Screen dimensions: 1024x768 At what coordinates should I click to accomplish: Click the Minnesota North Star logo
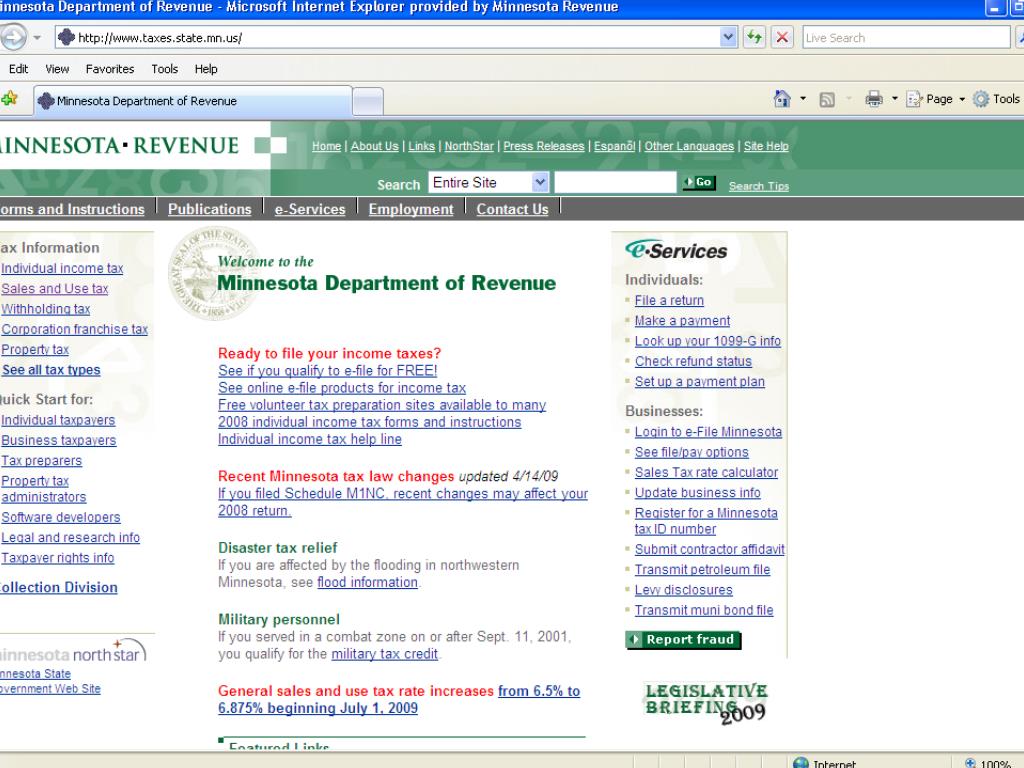pyautogui.click(x=72, y=651)
